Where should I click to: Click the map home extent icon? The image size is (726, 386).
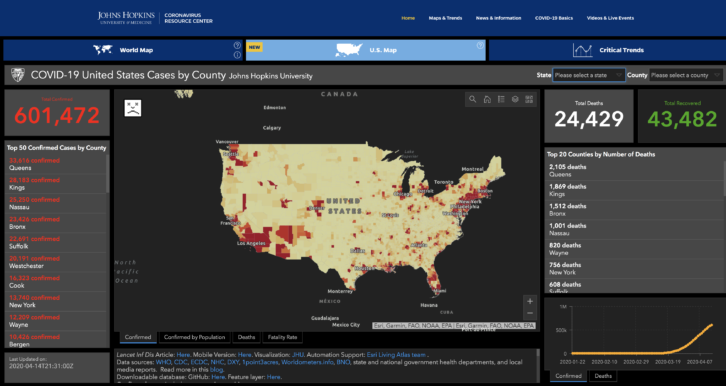(x=487, y=99)
